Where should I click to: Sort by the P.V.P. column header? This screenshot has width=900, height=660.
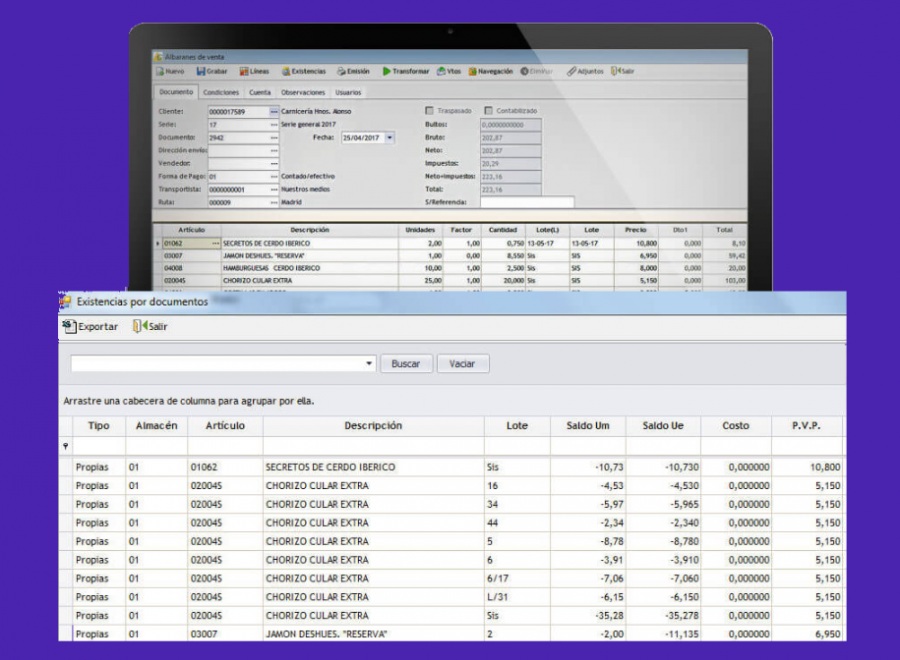(806, 426)
